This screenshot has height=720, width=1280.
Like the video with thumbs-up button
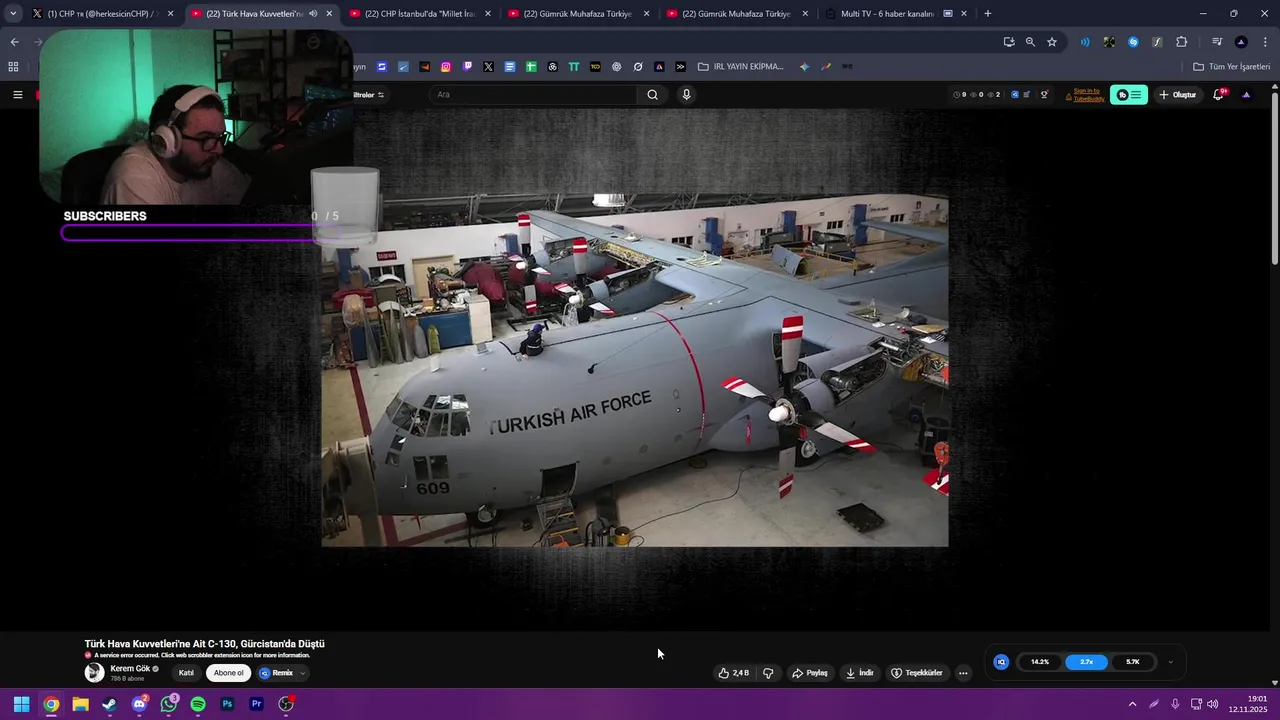pyautogui.click(x=733, y=673)
